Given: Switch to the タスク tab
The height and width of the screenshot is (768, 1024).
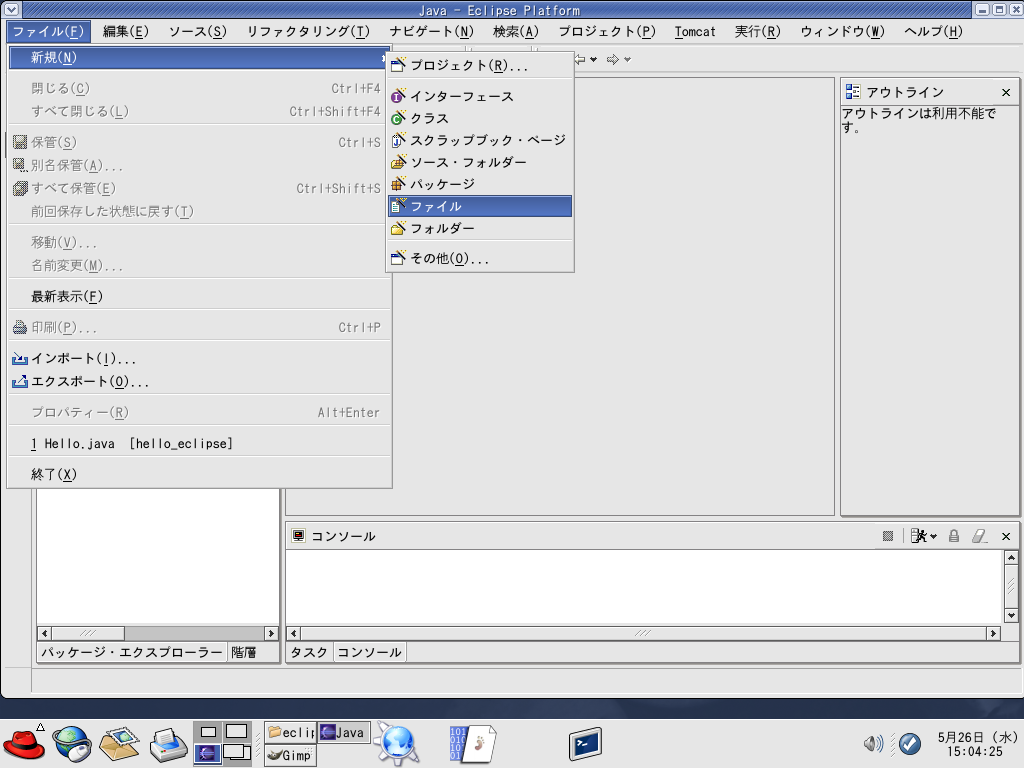Looking at the screenshot, I should (x=309, y=652).
